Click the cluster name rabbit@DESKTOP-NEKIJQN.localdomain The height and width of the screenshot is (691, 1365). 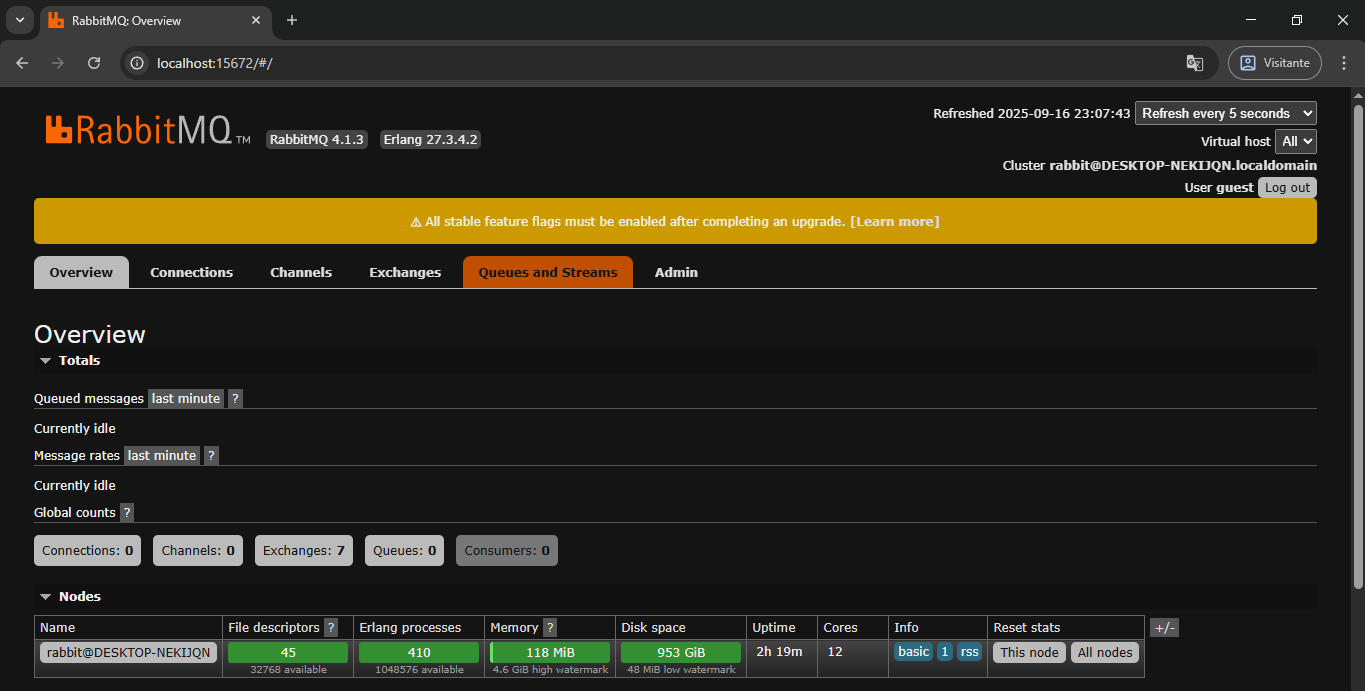click(1183, 165)
